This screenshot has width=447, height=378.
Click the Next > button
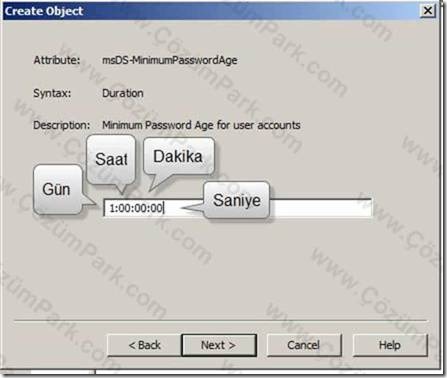tap(219, 345)
